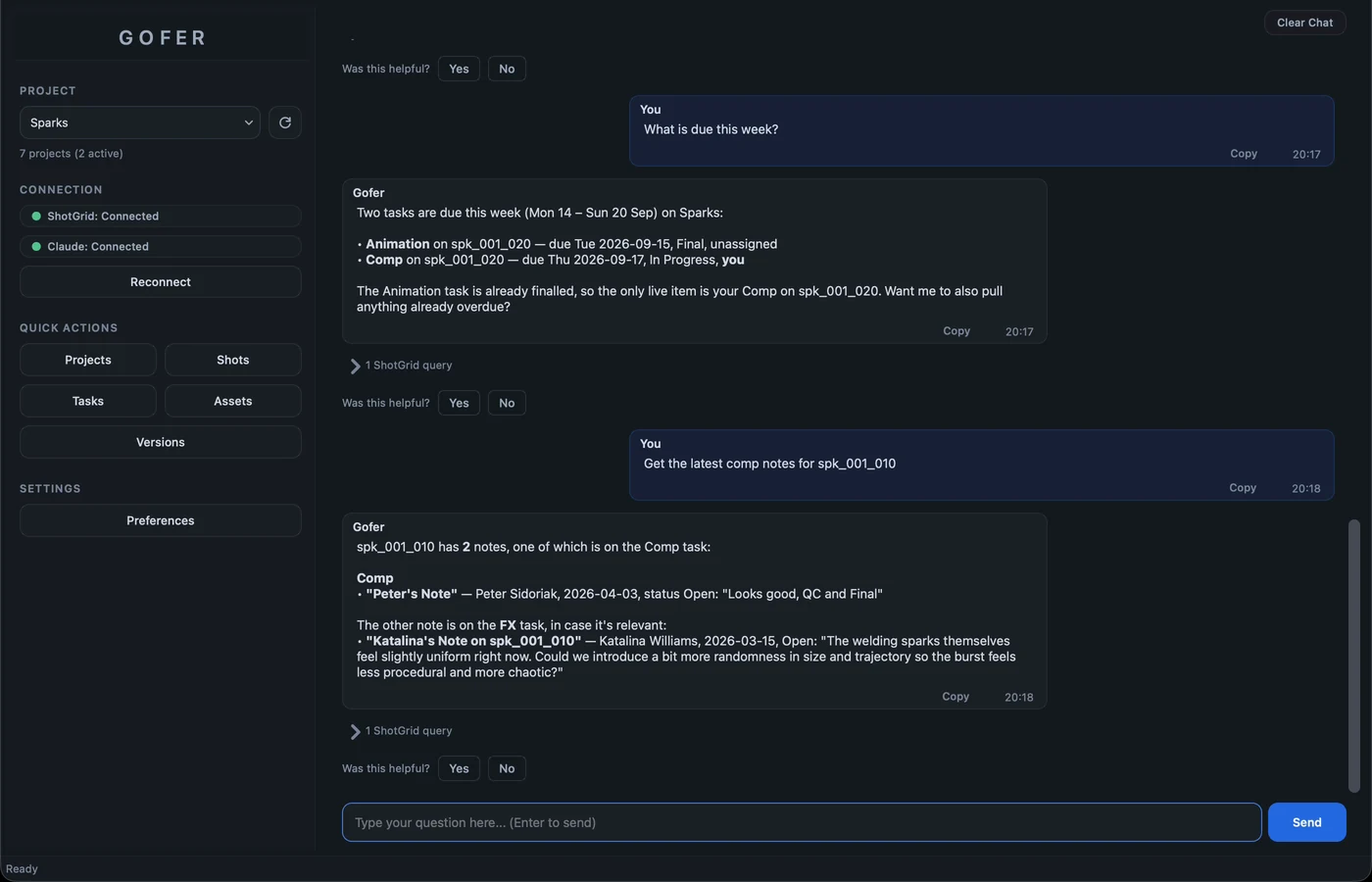This screenshot has width=1372, height=882.
Task: Mark the latest comp notes answer helpful with Yes
Action: (x=459, y=768)
